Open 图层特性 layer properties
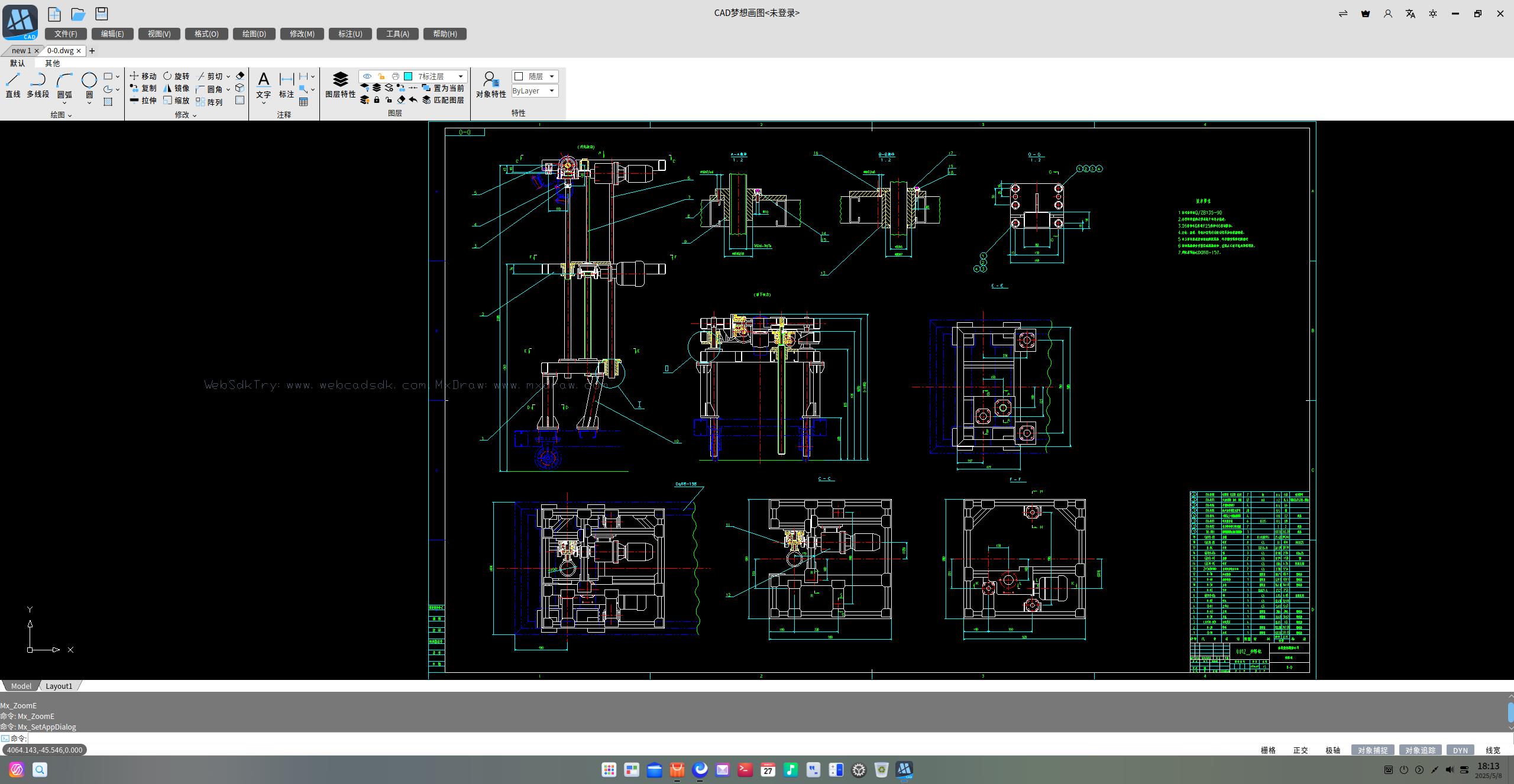Viewport: 1514px width, 784px height. [x=341, y=85]
